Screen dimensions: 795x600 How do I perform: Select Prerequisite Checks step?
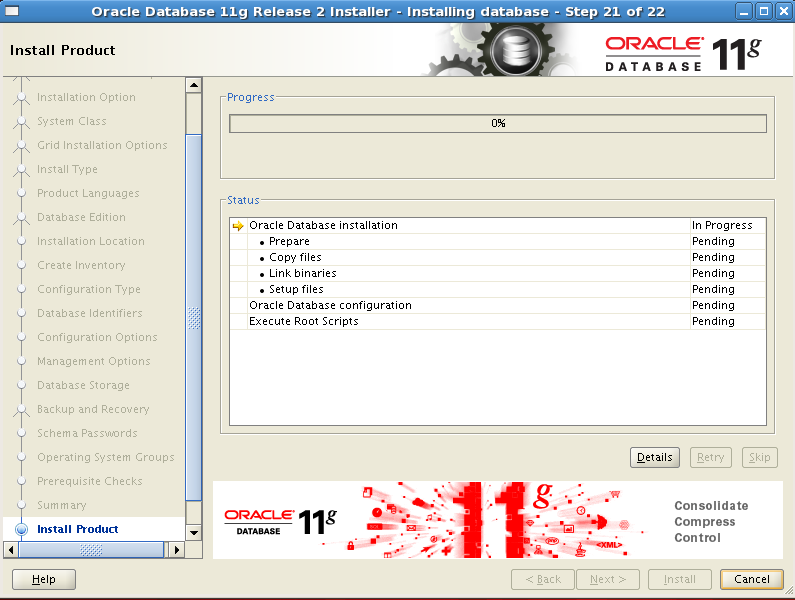click(x=90, y=481)
